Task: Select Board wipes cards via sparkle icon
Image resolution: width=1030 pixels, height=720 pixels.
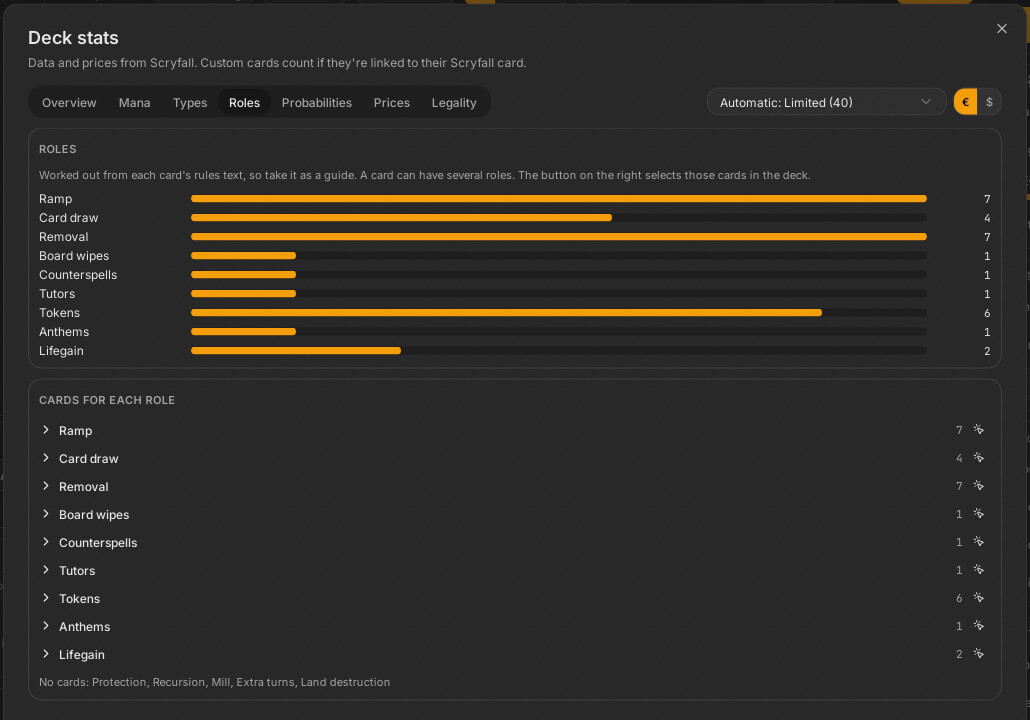Action: pos(978,514)
